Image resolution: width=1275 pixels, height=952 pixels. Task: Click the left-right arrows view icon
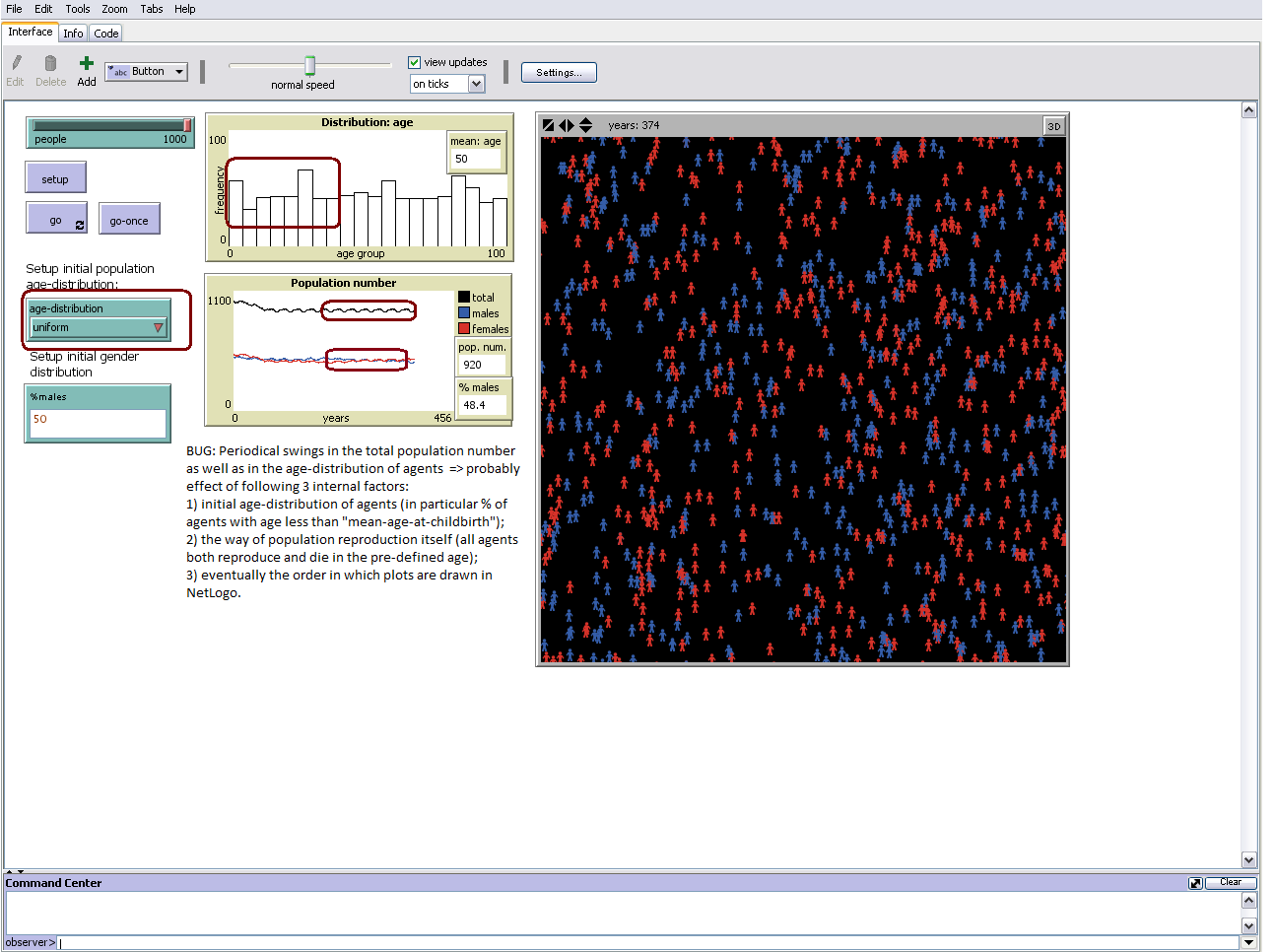point(567,125)
